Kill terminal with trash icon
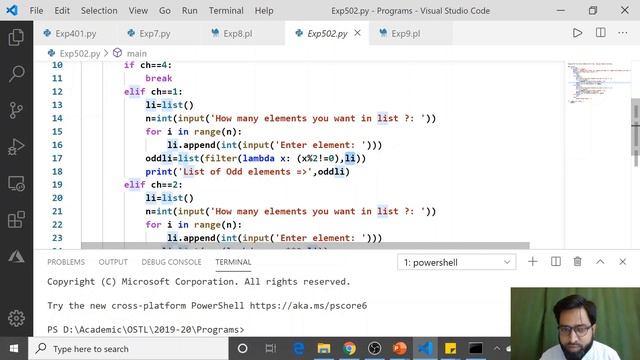This screenshot has width=640, height=360. [x=578, y=262]
